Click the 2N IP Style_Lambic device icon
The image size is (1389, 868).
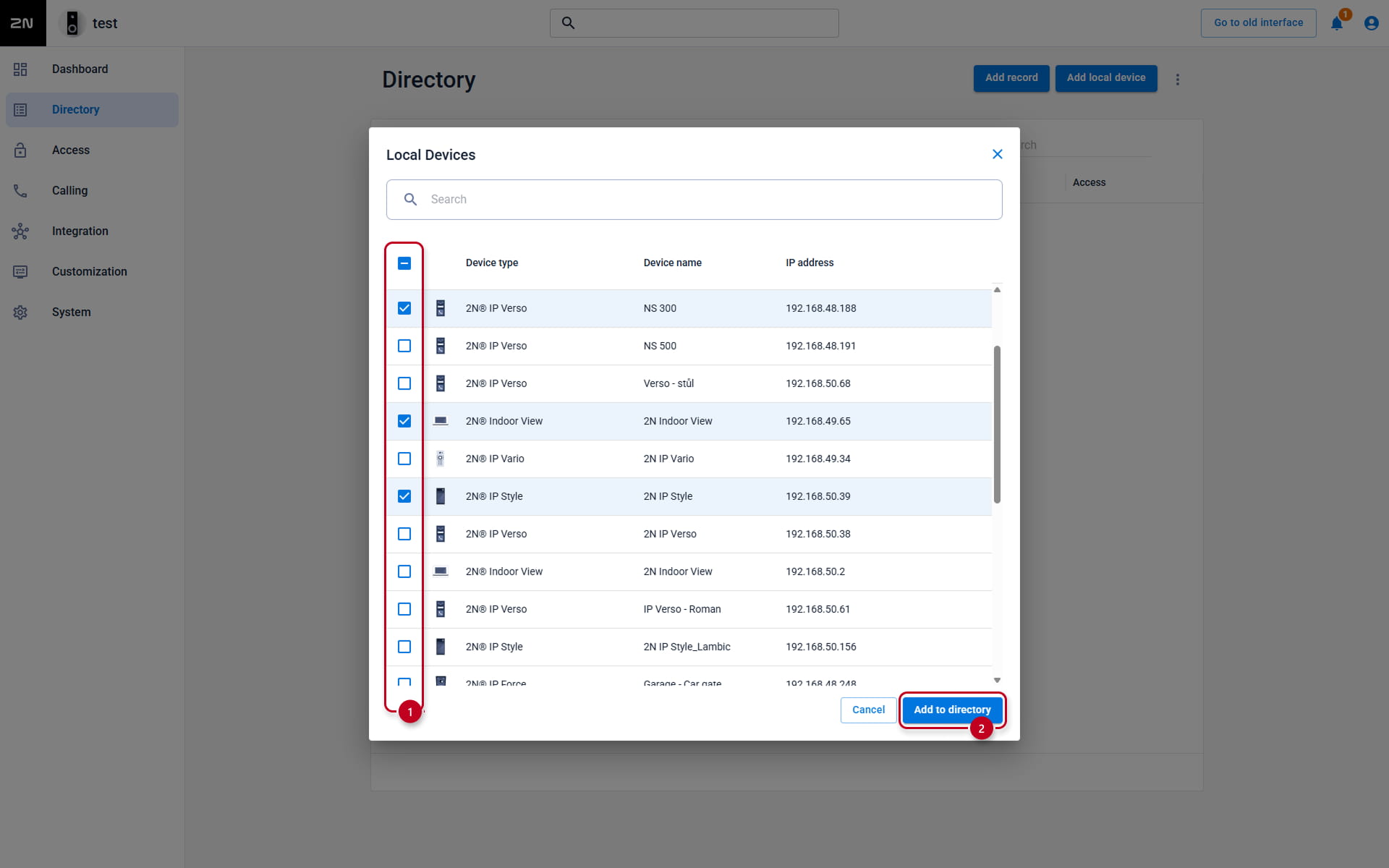click(440, 647)
